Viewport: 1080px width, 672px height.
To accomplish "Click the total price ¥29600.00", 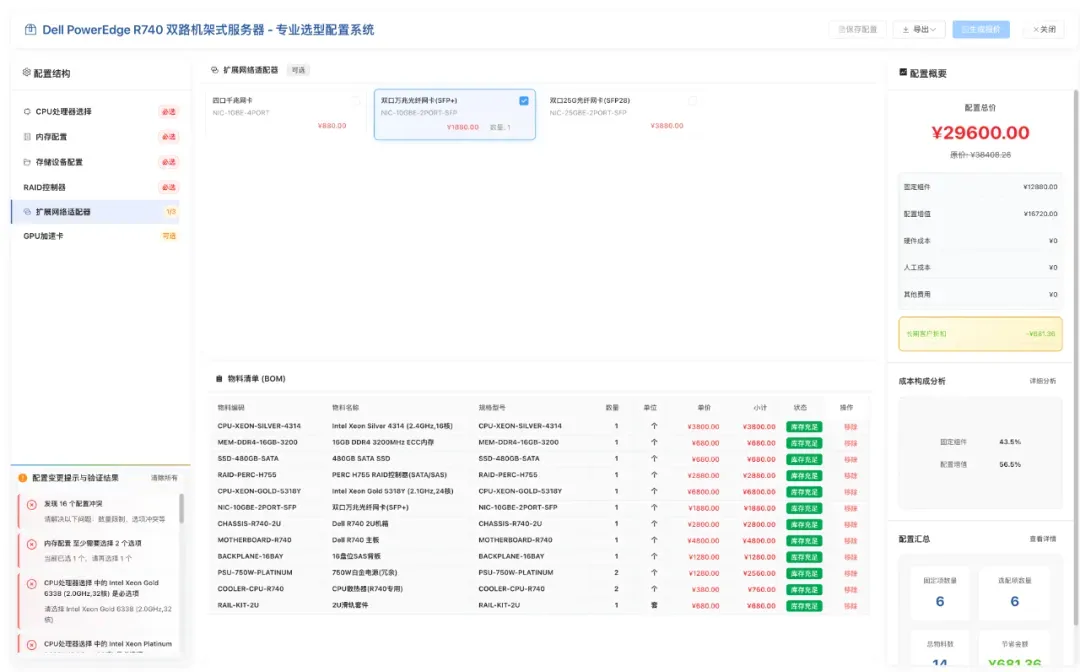I will click(980, 133).
